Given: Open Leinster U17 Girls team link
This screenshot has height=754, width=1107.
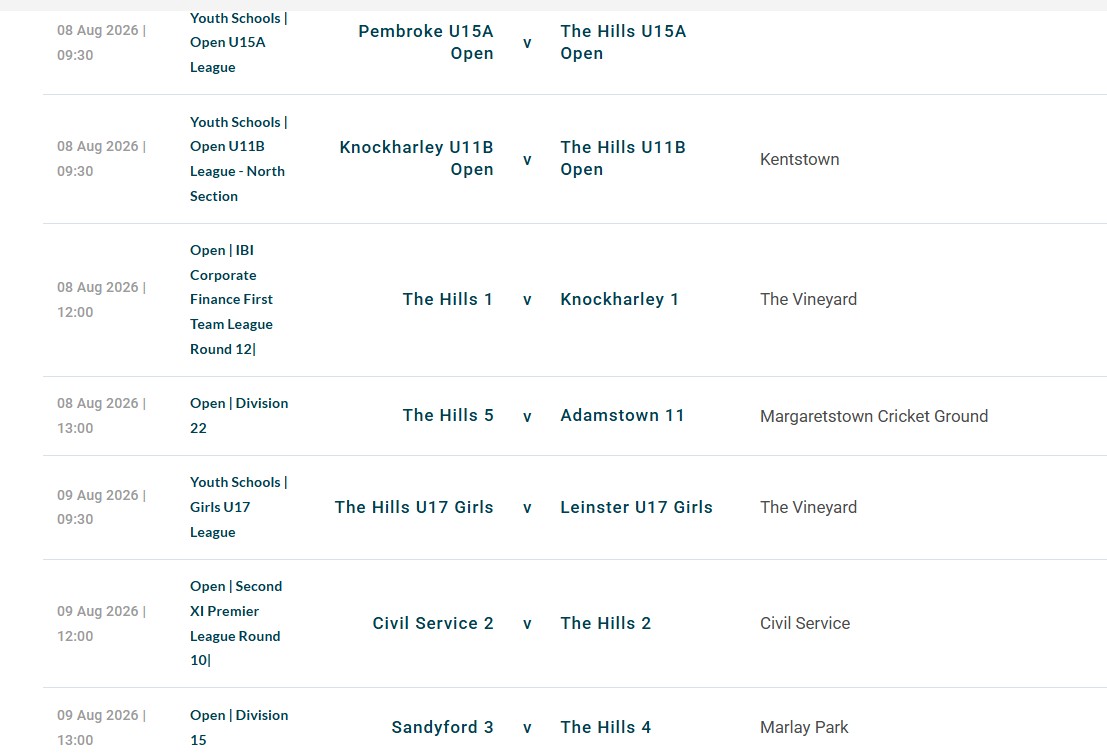Looking at the screenshot, I should tap(636, 507).
